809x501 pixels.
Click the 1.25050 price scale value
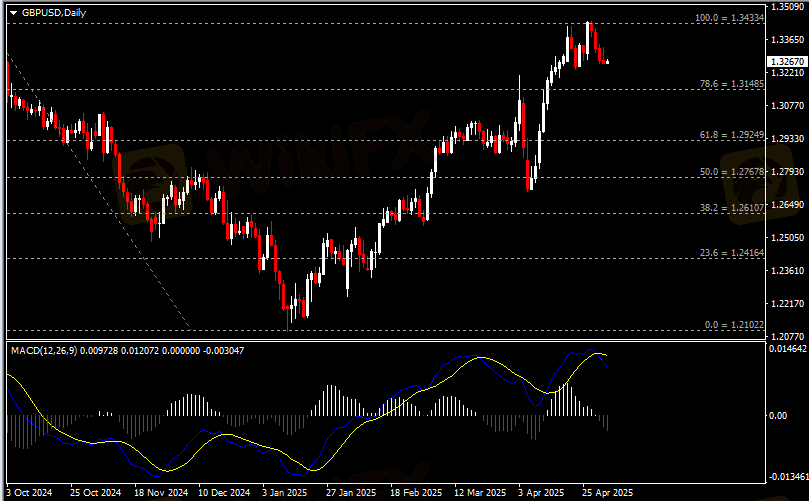(787, 238)
